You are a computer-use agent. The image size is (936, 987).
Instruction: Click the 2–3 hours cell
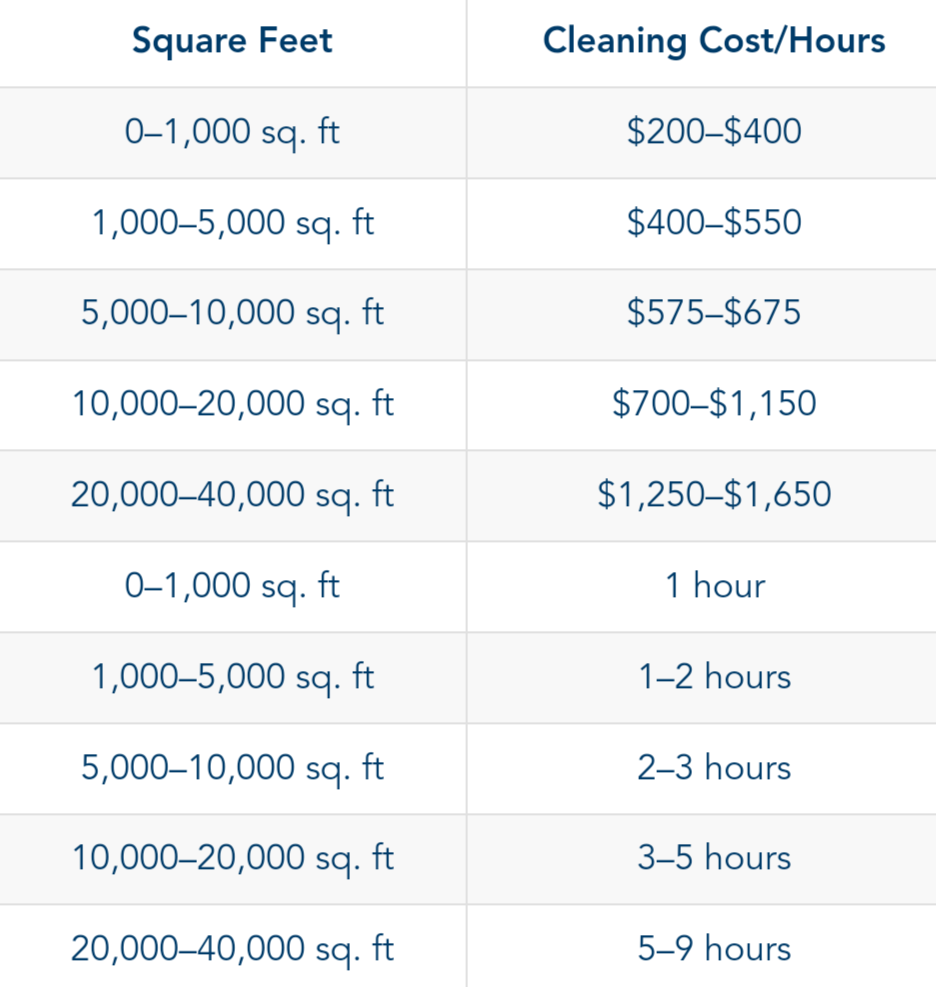714,768
